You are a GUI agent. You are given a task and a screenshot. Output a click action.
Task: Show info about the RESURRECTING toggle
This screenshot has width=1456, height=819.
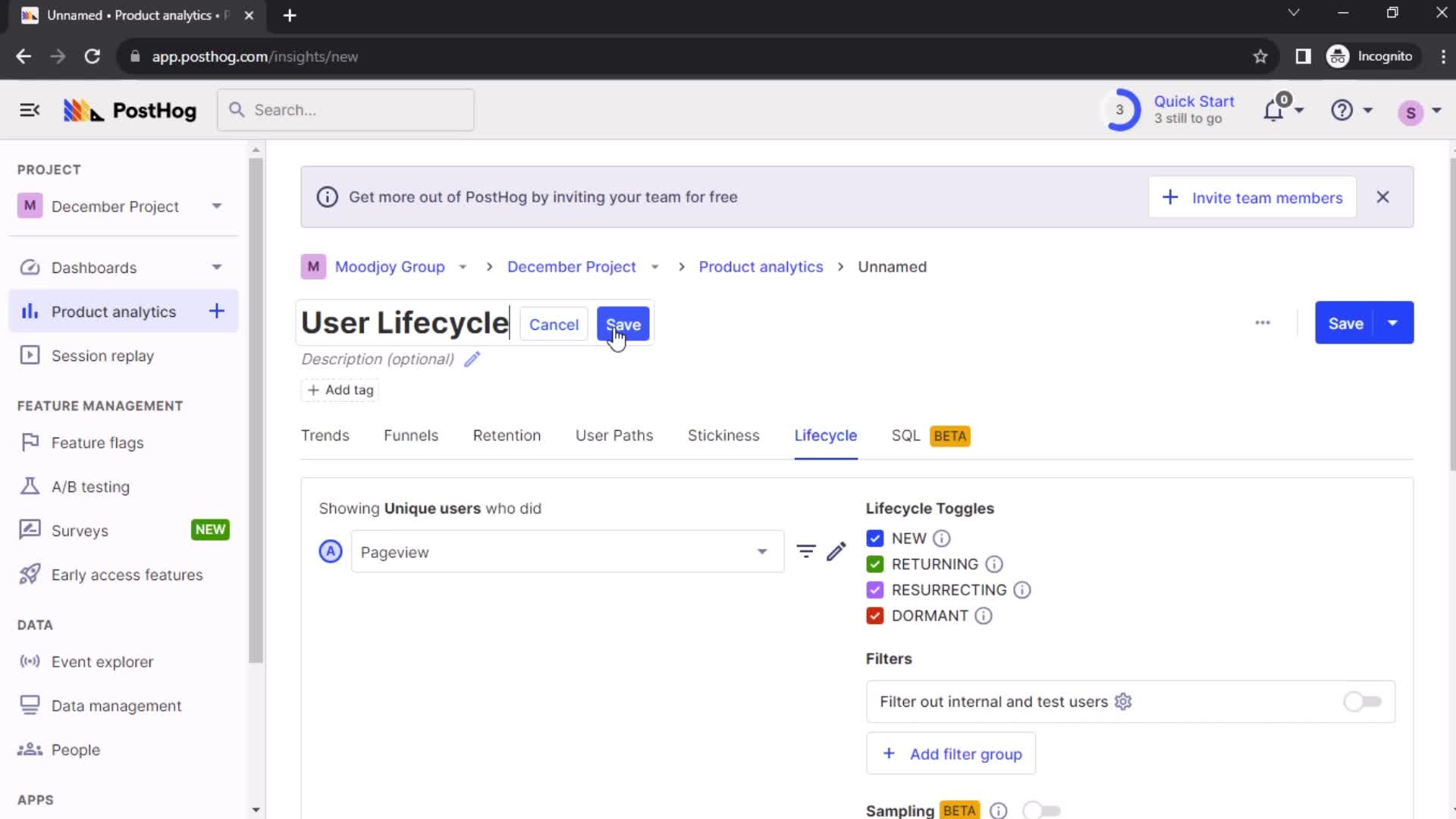1022,590
